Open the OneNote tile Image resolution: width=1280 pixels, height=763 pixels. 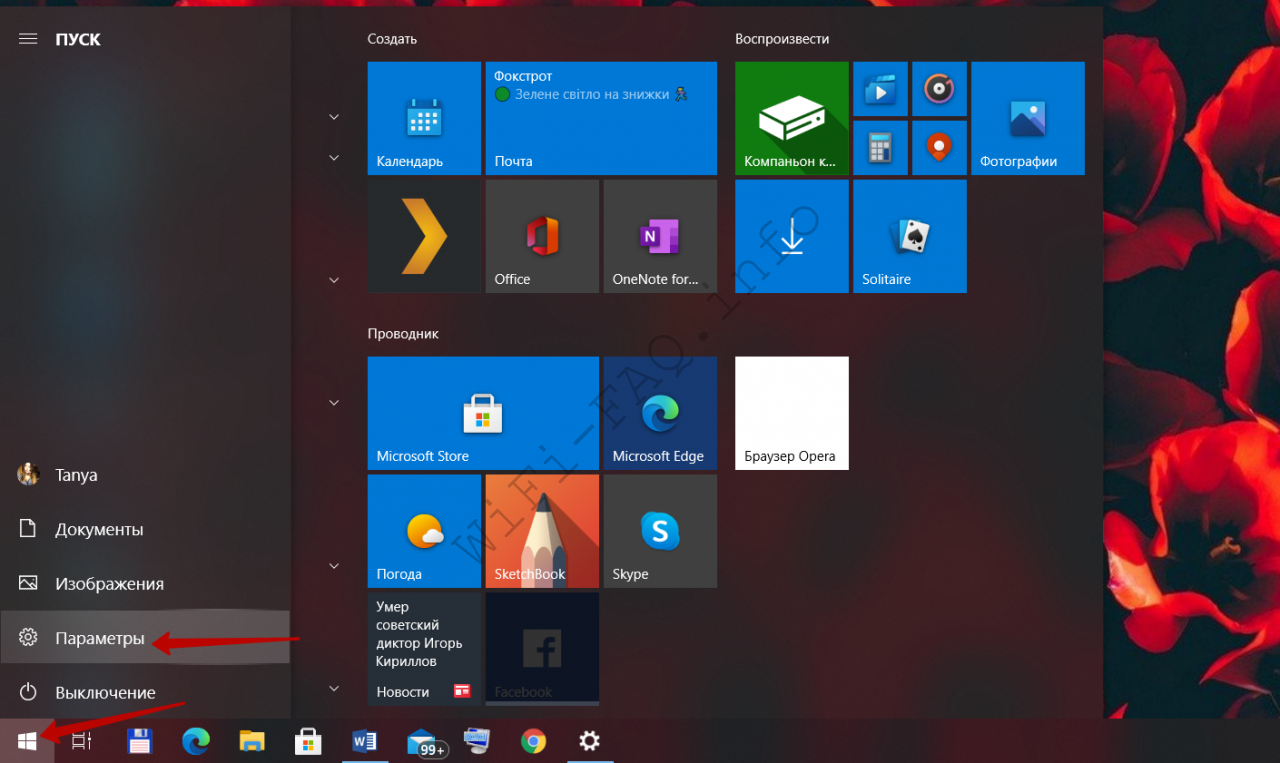[x=659, y=236]
